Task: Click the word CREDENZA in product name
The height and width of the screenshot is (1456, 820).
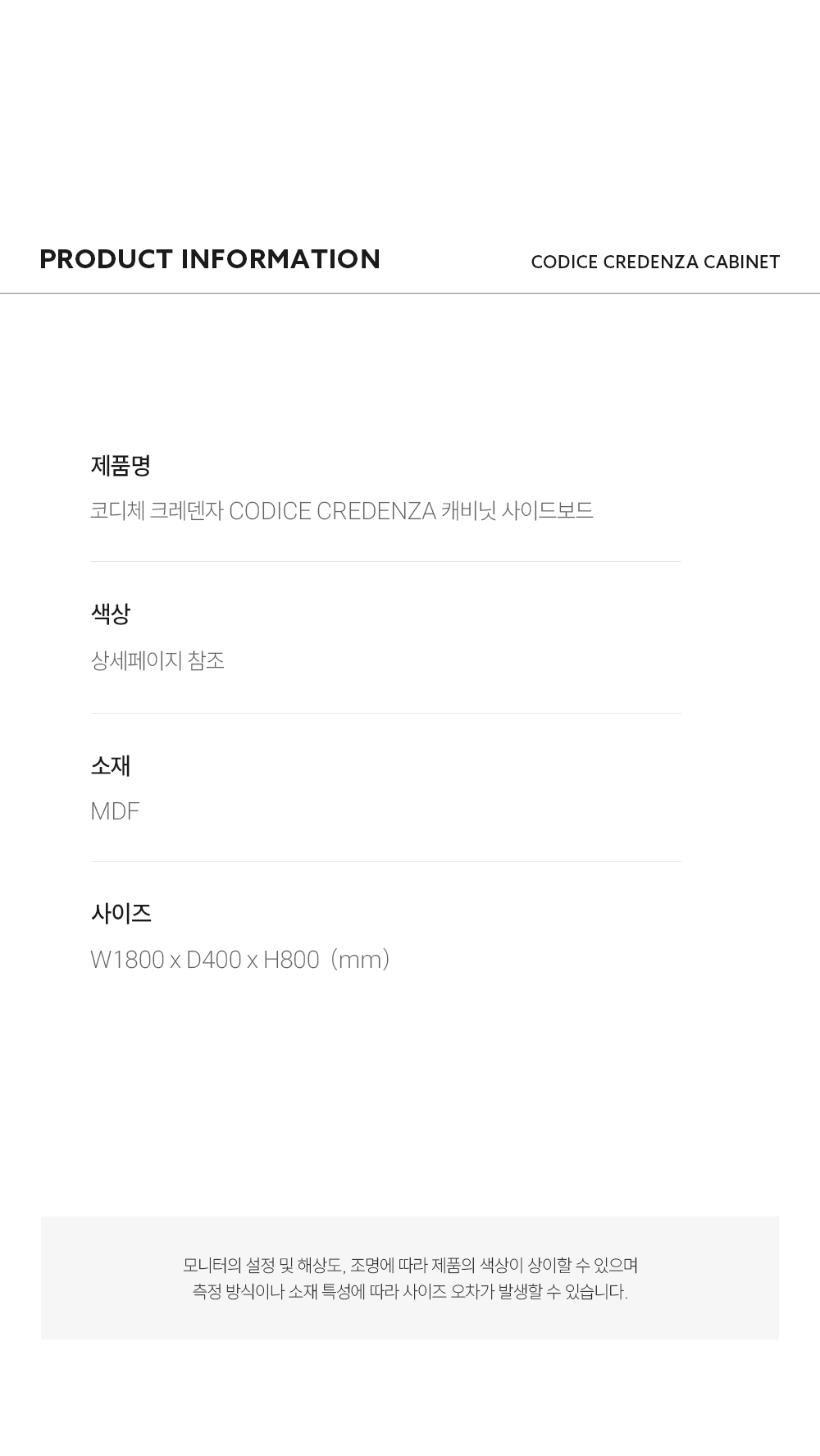Action: point(376,511)
